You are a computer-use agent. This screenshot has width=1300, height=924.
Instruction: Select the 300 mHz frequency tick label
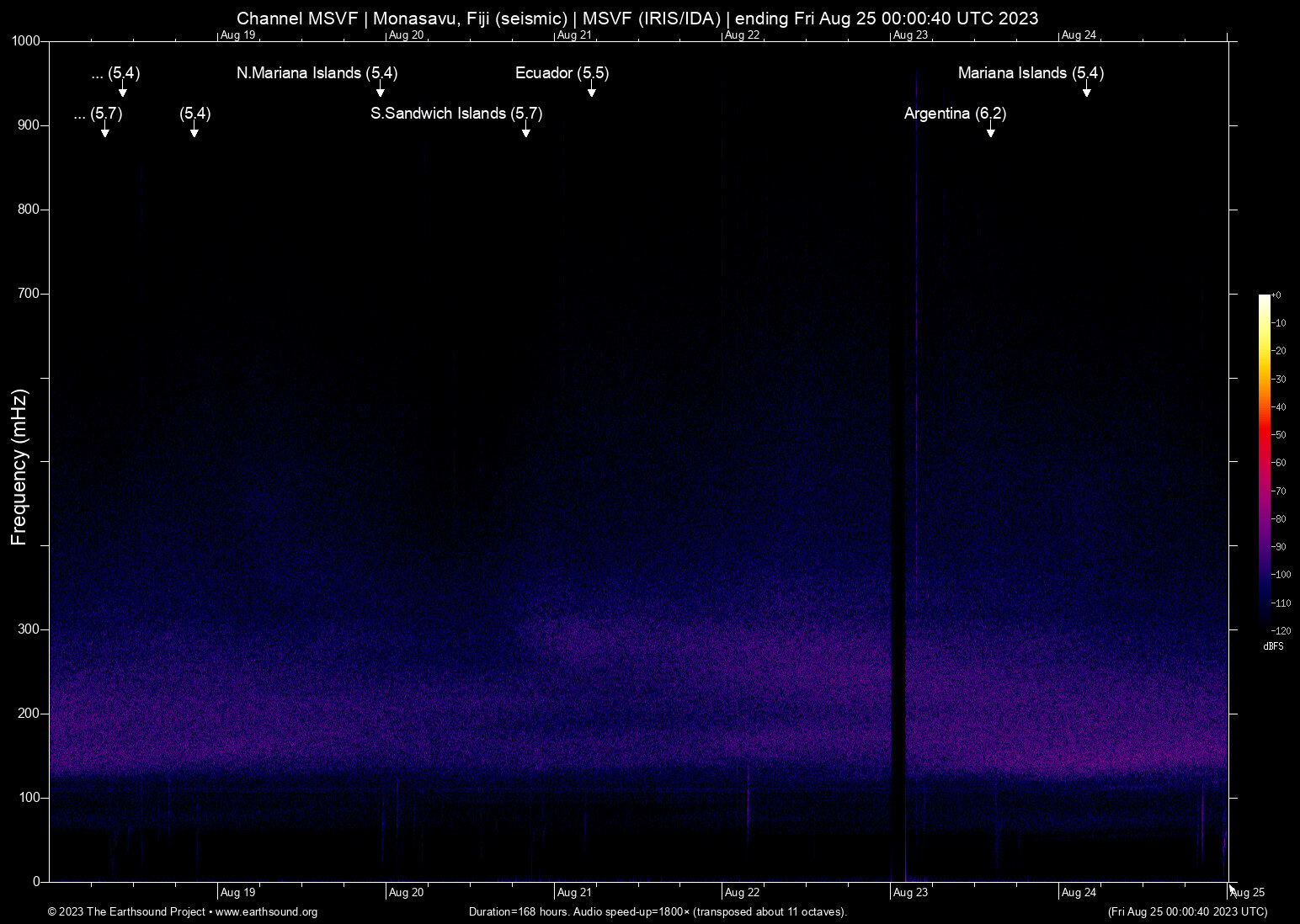click(x=29, y=629)
